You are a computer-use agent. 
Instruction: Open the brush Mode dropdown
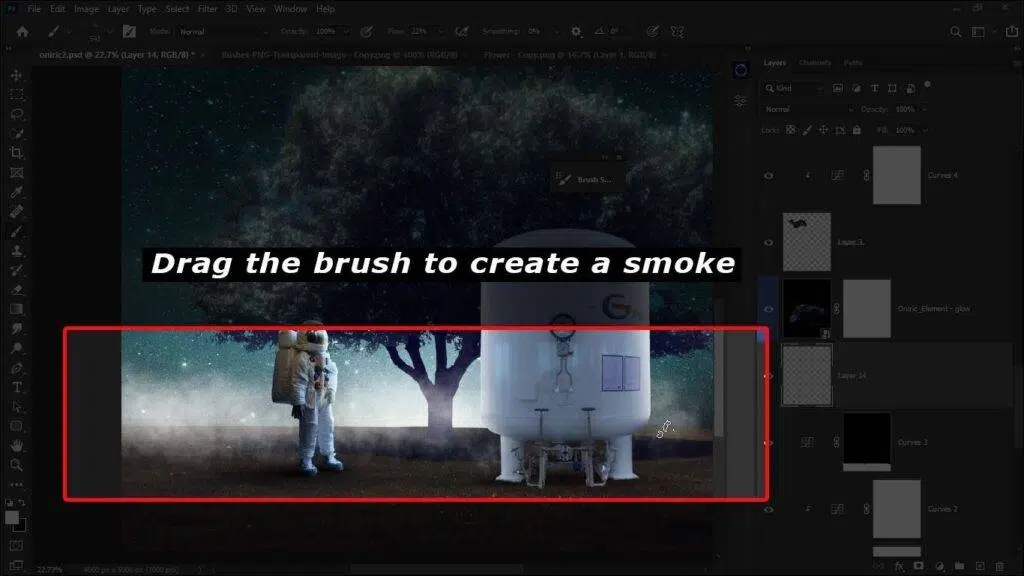pos(223,31)
